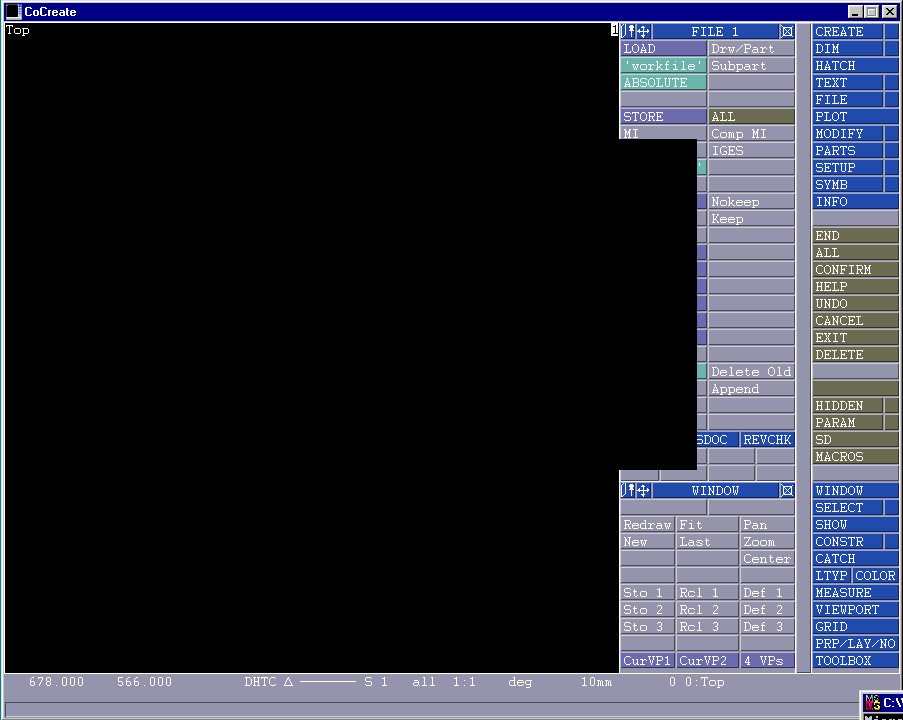Open the MEASURE menu
903x720 pixels.
(x=855, y=593)
